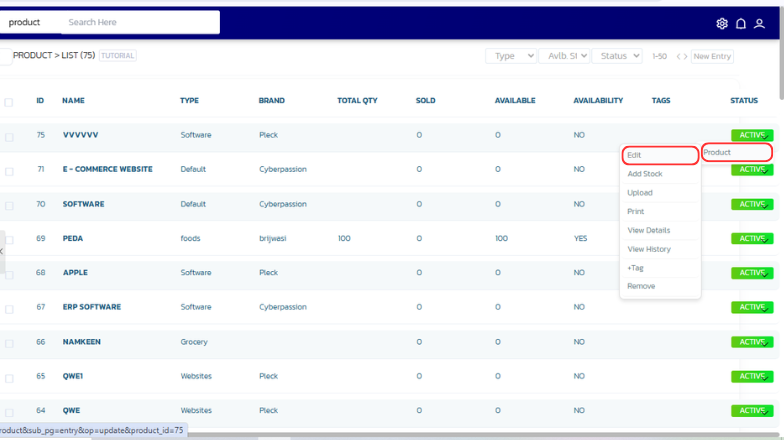Open the Tutorial link beside Product List

click(117, 56)
